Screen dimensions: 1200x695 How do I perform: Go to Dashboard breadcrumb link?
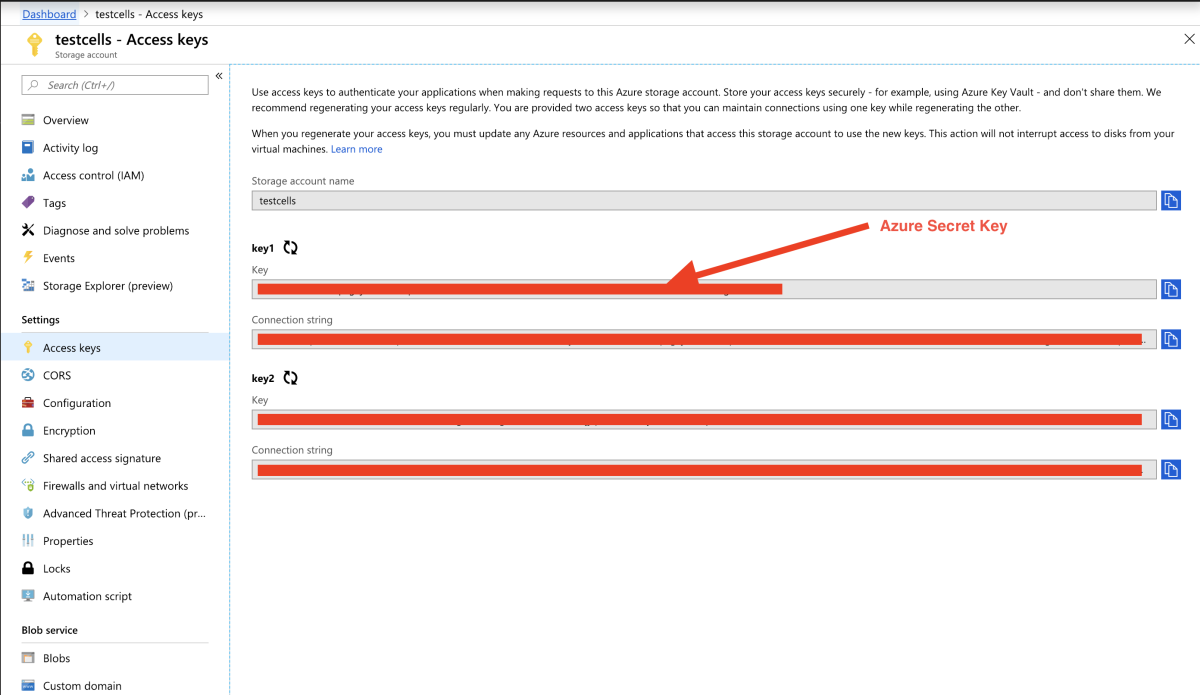(x=49, y=14)
